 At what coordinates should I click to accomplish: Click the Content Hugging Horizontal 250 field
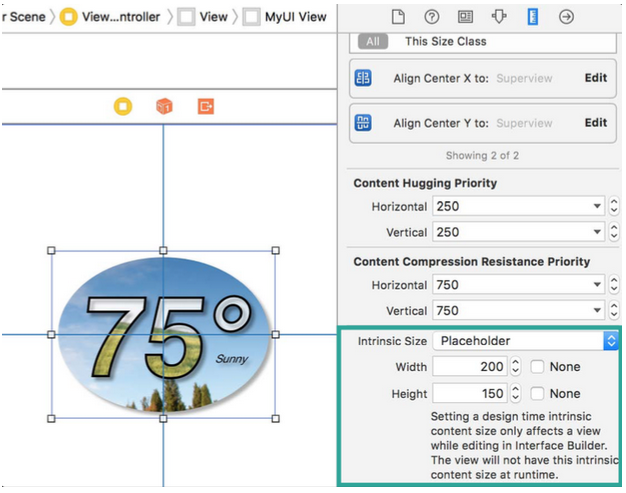pos(518,206)
